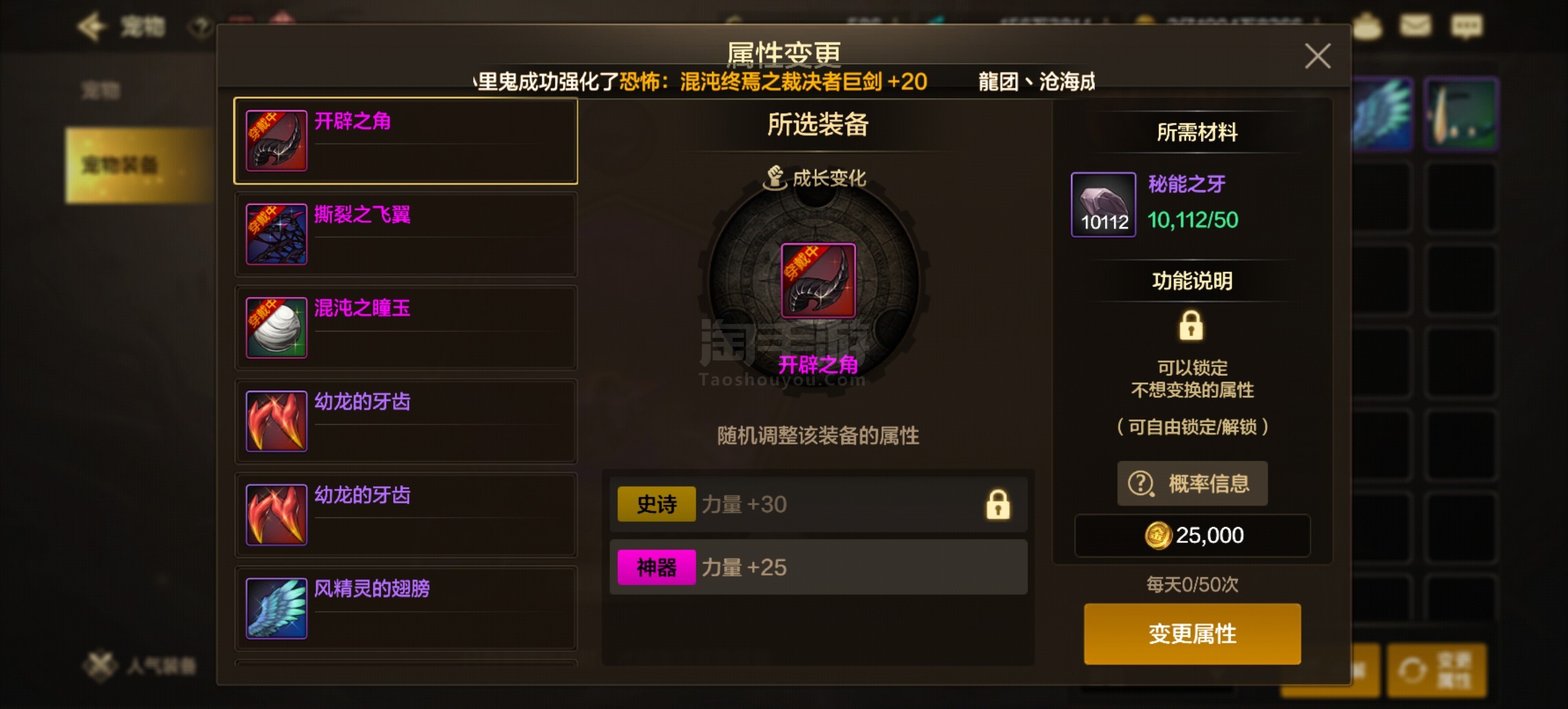
Task: Select 开辟之角 horn icon in equipment list
Action: (x=276, y=140)
